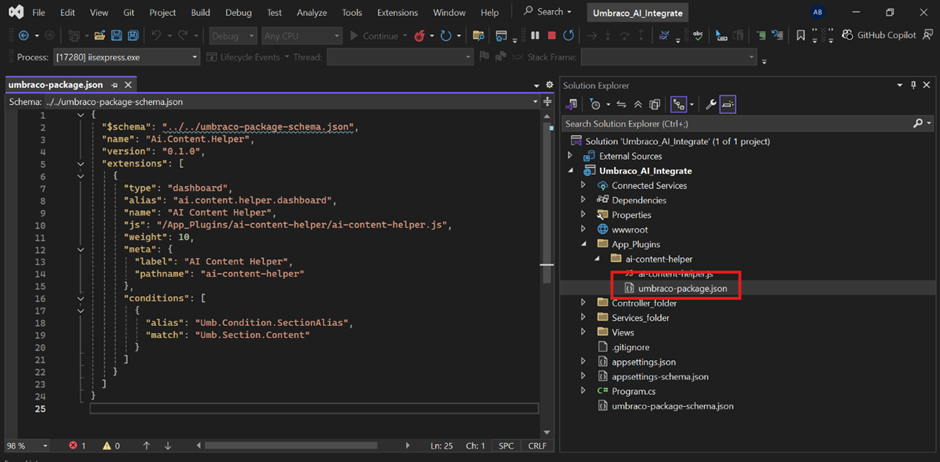The width and height of the screenshot is (940, 462).
Task: Select umbraco-package-schema.json file in tree
Action: [672, 406]
